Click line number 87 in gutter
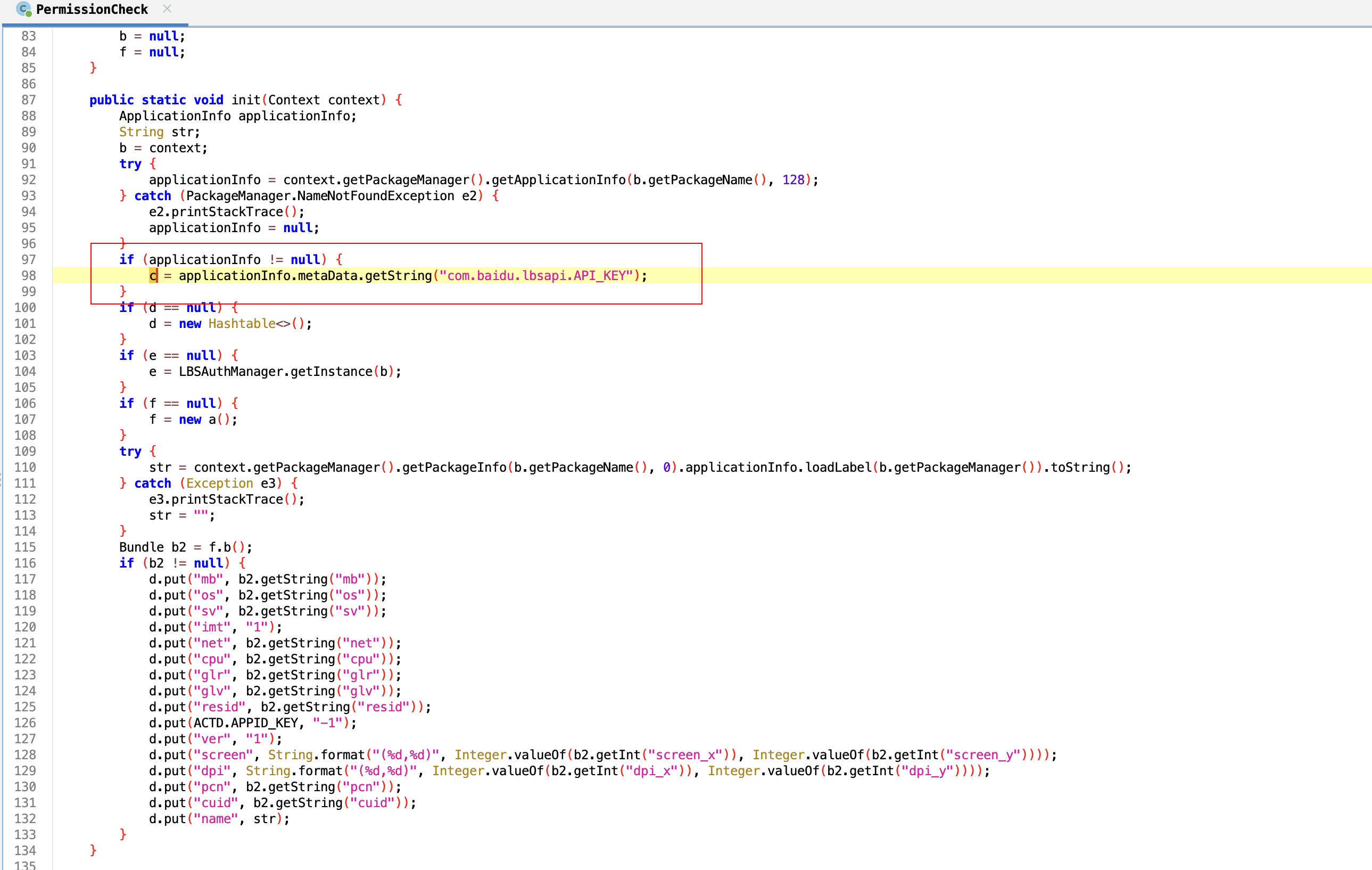Viewport: 1372px width, 870px height. tap(29, 100)
